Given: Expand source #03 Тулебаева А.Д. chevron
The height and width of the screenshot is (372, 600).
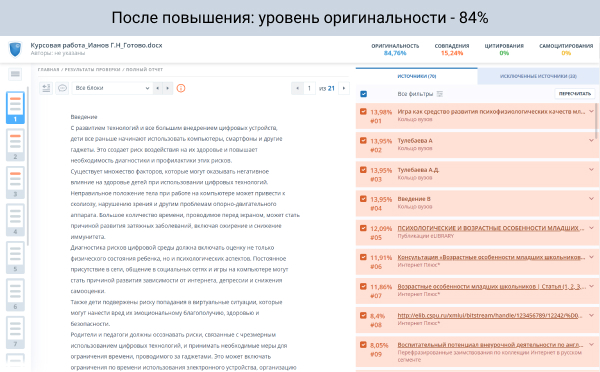Looking at the screenshot, I should (591, 170).
